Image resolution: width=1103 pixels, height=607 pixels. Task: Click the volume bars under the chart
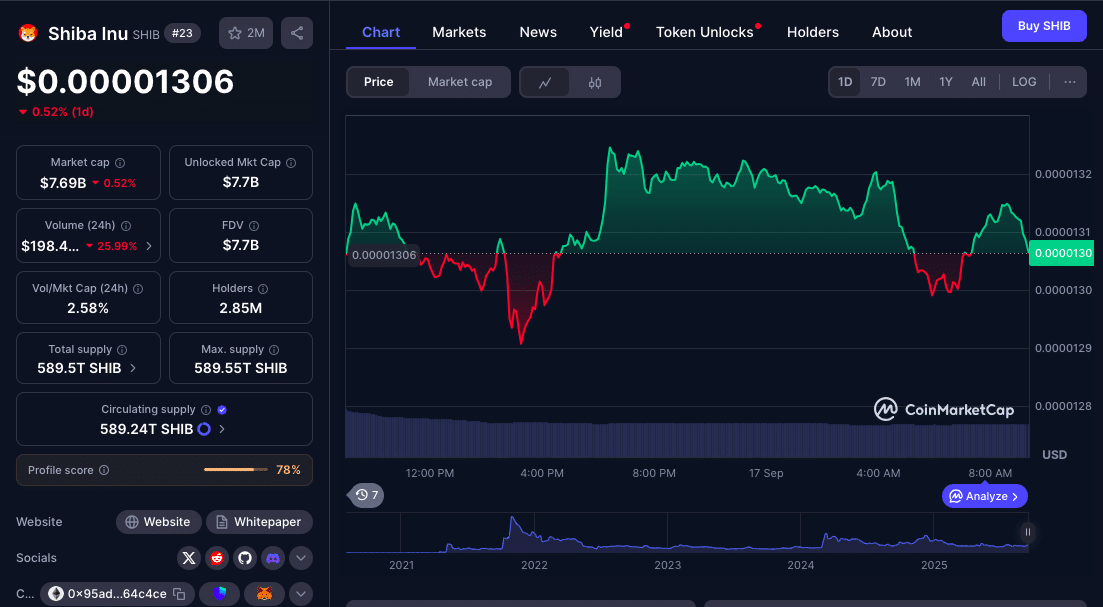687,435
